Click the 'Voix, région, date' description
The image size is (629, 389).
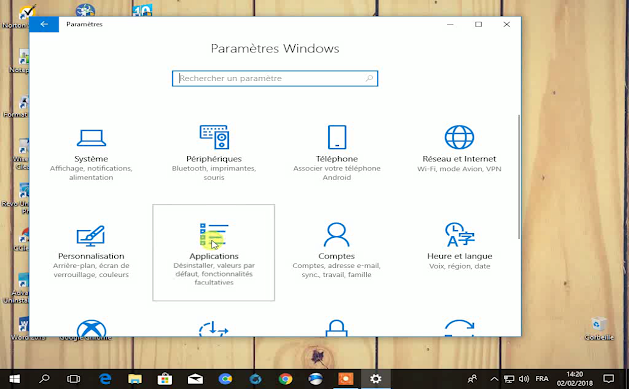pos(459,266)
